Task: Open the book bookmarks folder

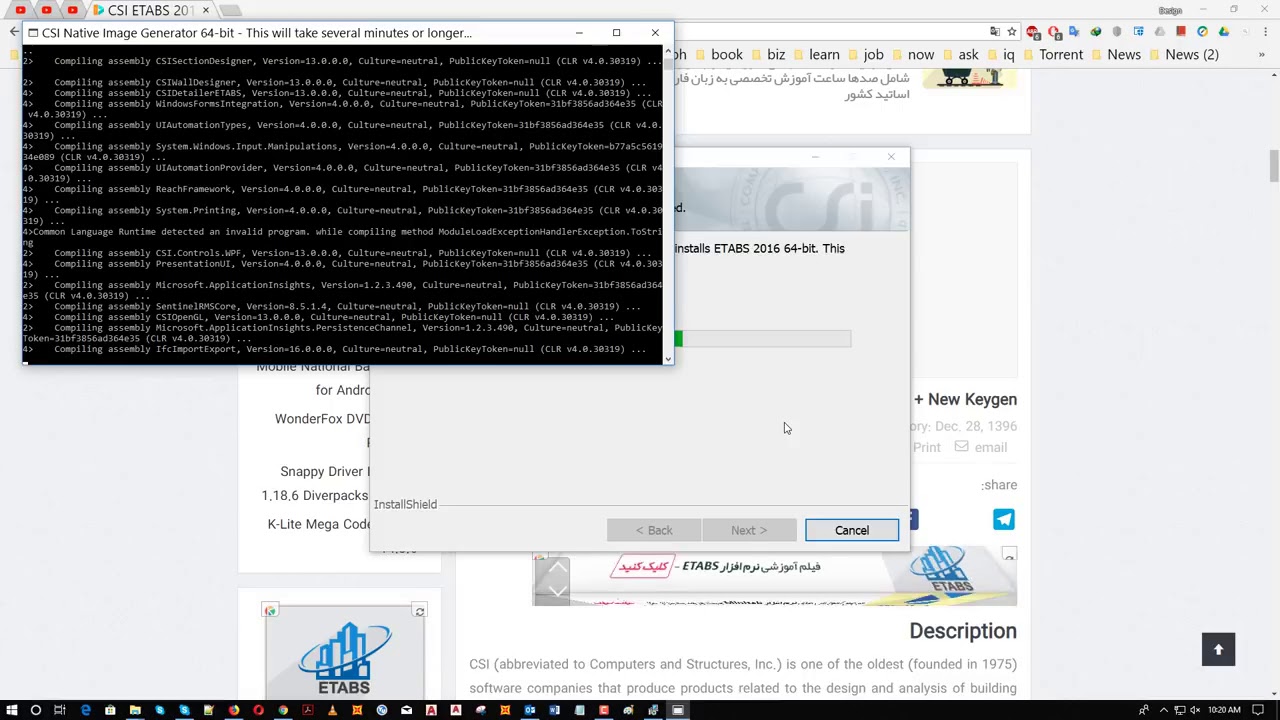Action: (718, 54)
